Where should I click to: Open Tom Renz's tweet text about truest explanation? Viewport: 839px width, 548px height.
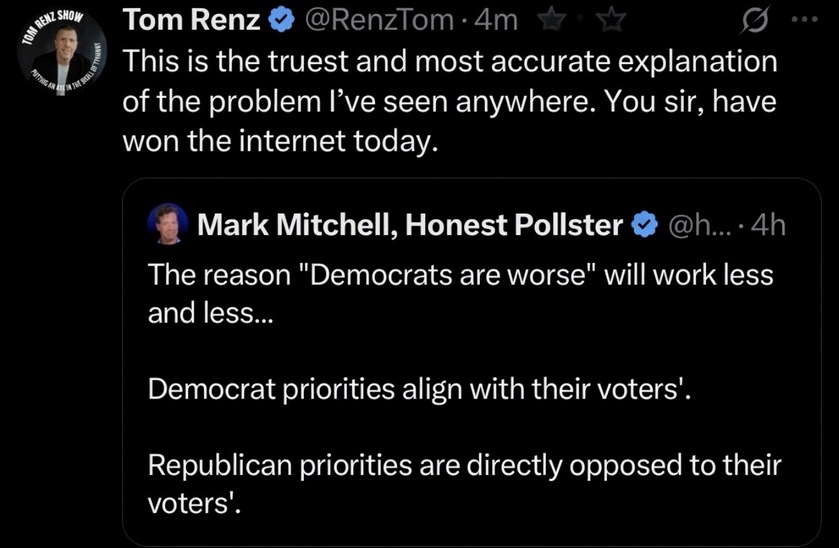449,101
